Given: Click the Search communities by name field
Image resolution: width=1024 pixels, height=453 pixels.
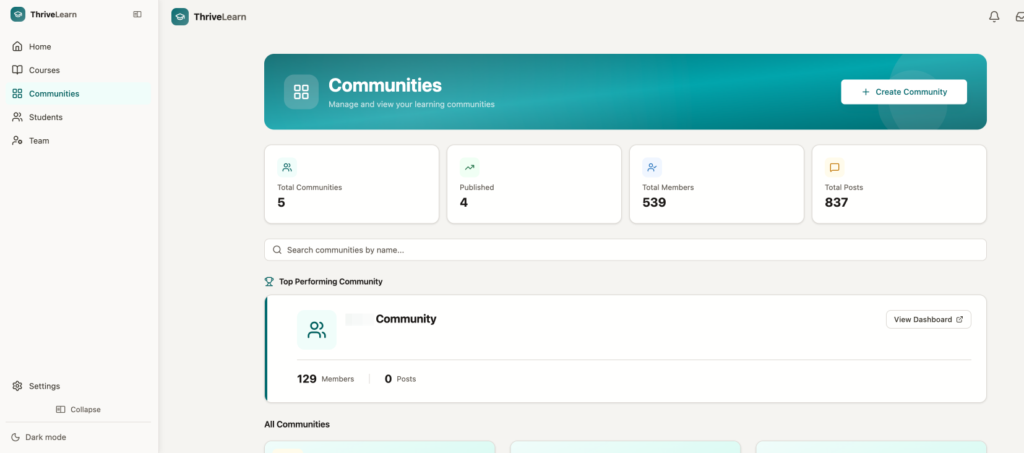Looking at the screenshot, I should point(625,250).
